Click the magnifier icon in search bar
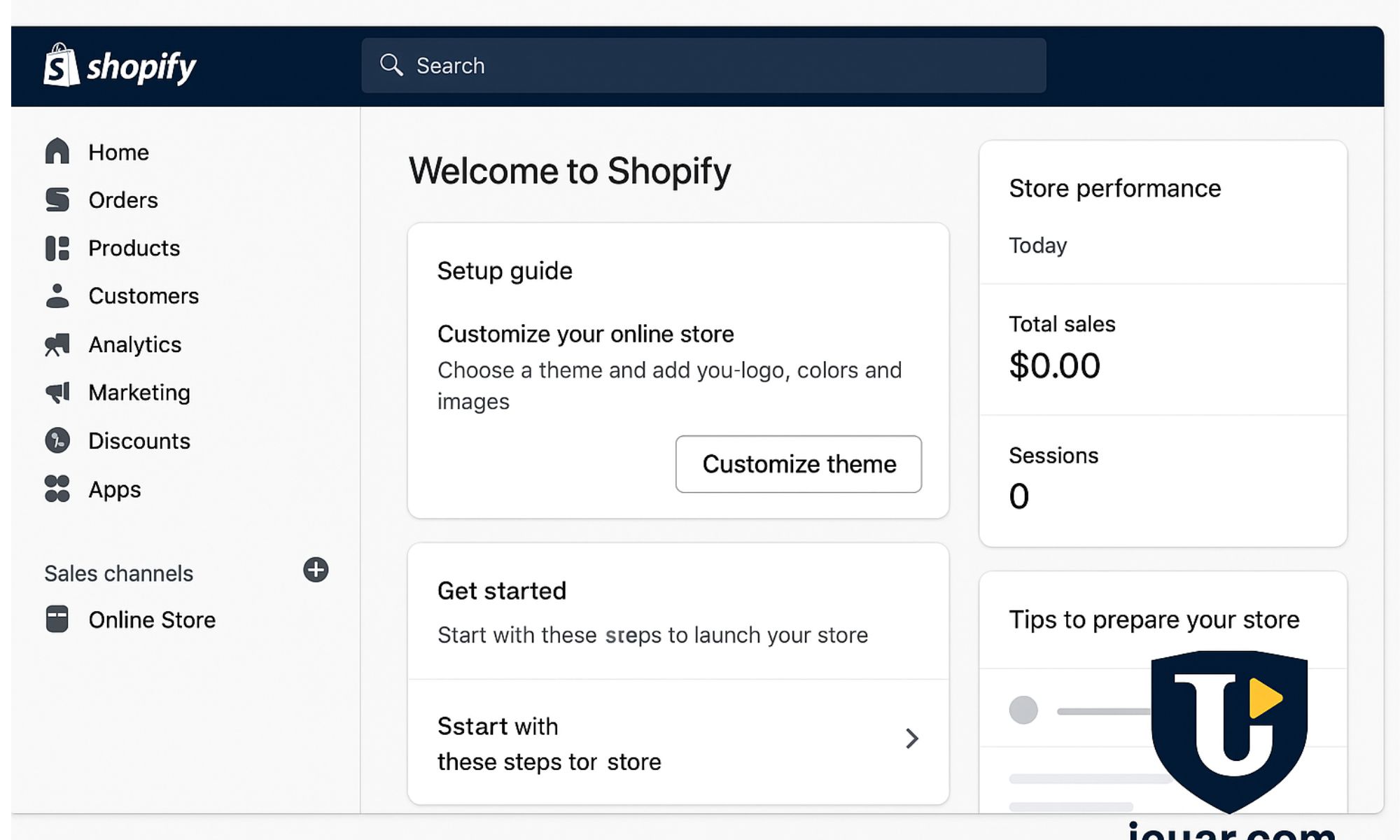This screenshot has width=1400, height=840. click(x=391, y=65)
